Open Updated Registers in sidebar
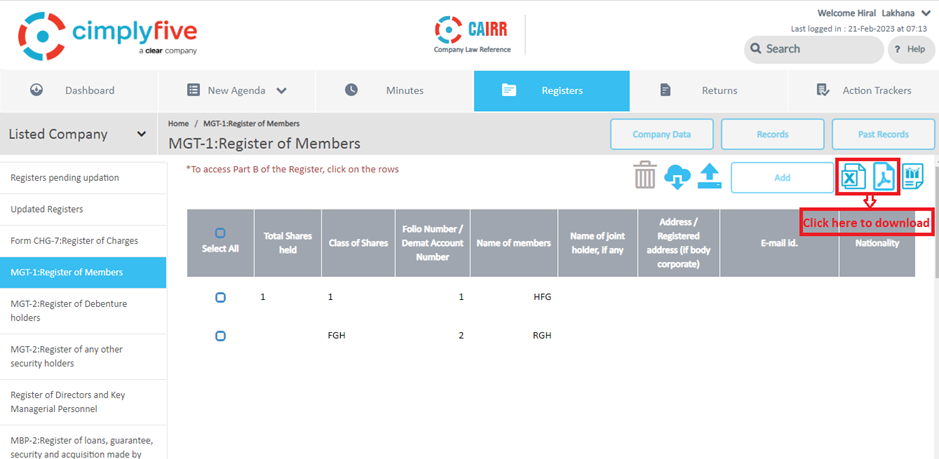 83,210
